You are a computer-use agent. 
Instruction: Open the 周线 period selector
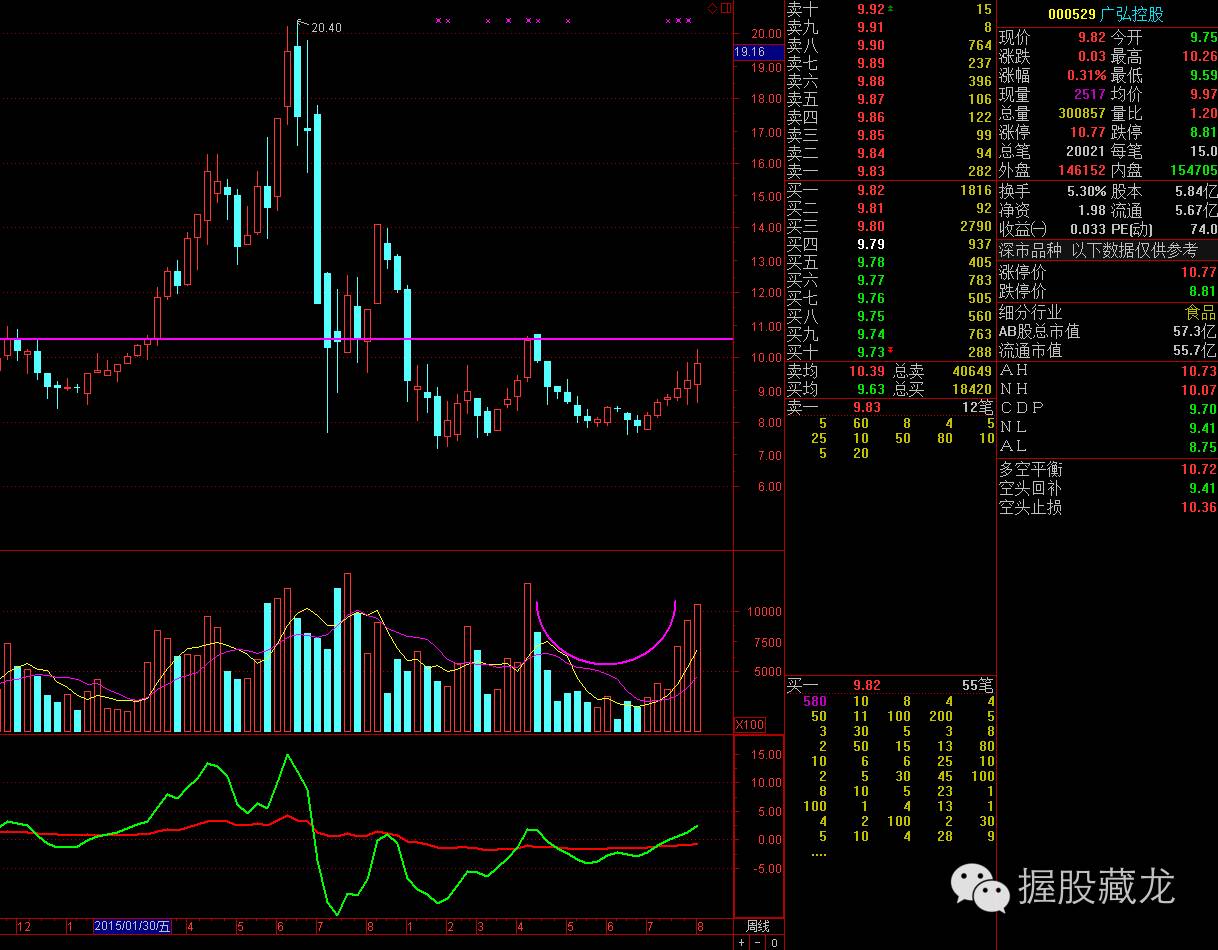click(x=758, y=926)
